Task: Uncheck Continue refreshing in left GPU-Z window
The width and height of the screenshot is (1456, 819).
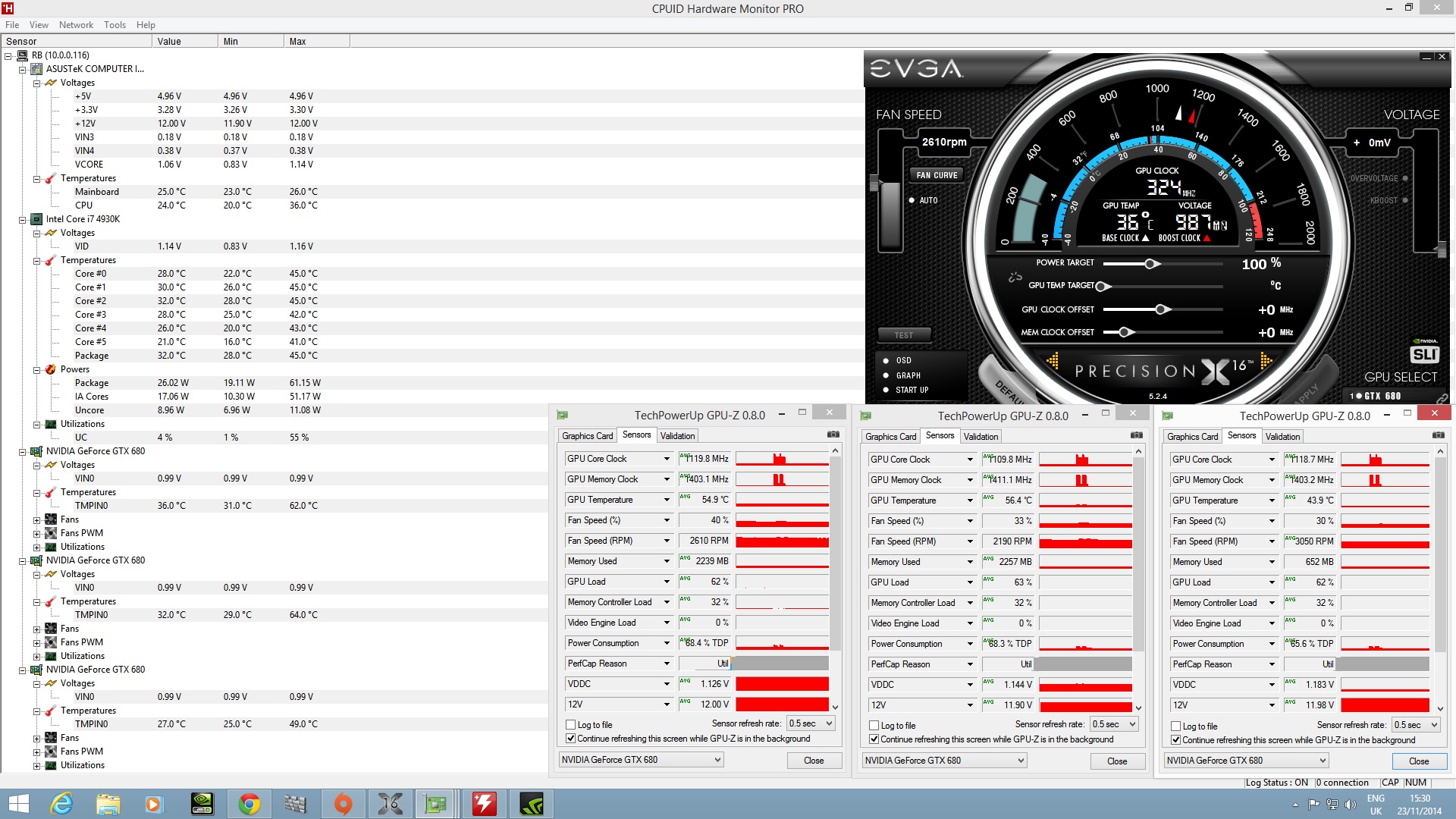Action: (x=571, y=739)
